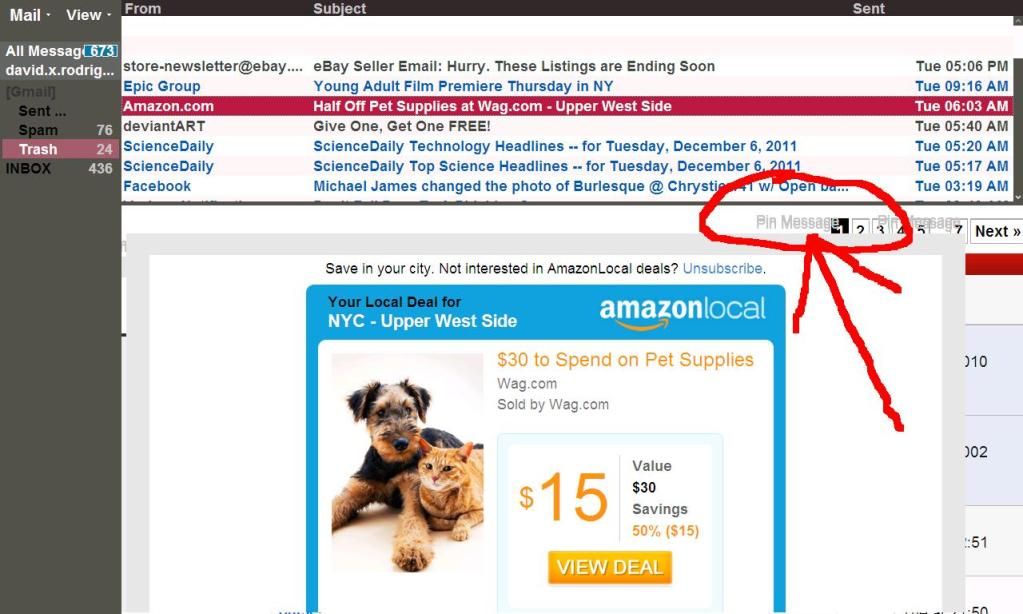The image size is (1023, 614).
Task: Click the Unsubscribe link
Action: (x=722, y=268)
